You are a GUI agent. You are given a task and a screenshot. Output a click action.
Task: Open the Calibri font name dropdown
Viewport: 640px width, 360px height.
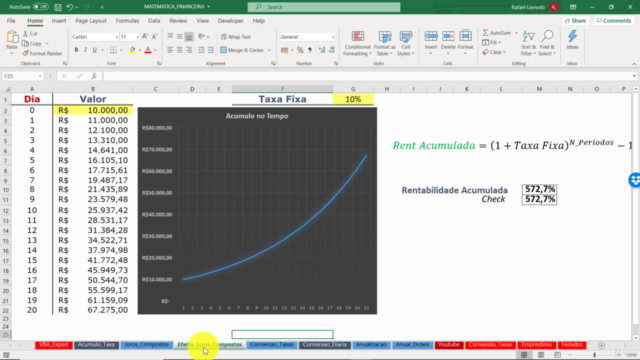click(116, 37)
